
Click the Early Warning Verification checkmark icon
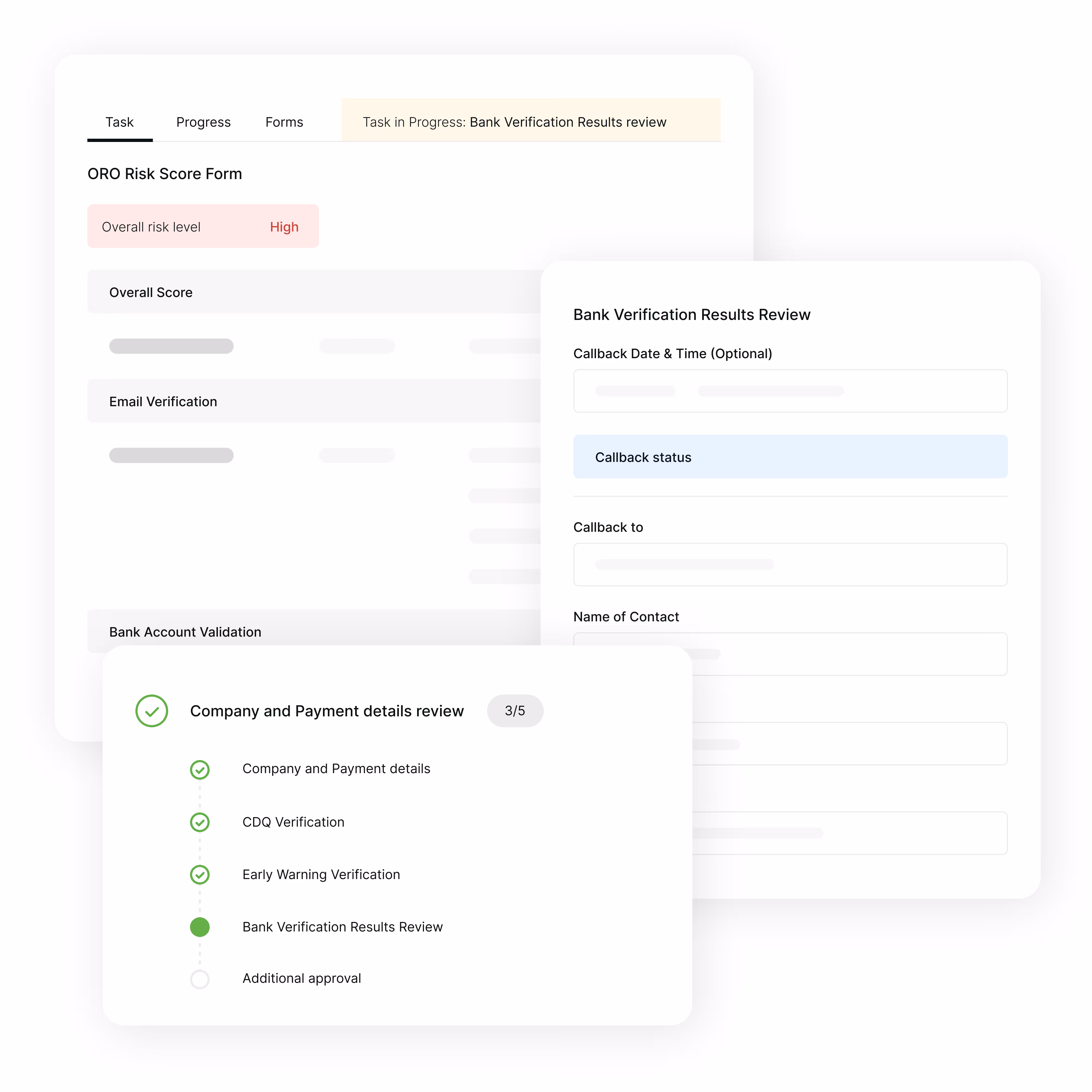(x=200, y=874)
